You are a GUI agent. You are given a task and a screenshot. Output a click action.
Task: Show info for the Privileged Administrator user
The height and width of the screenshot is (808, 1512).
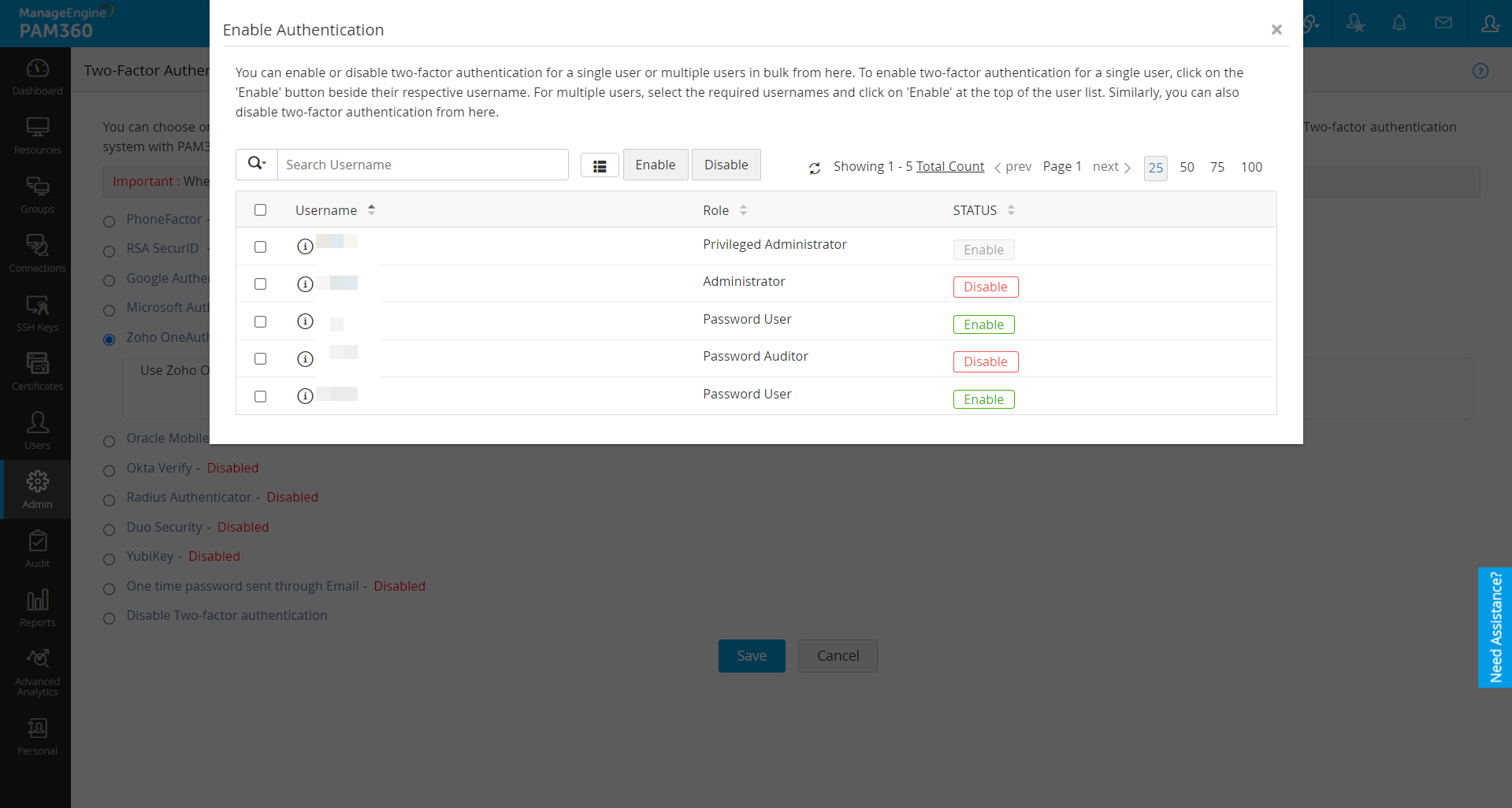coord(305,246)
